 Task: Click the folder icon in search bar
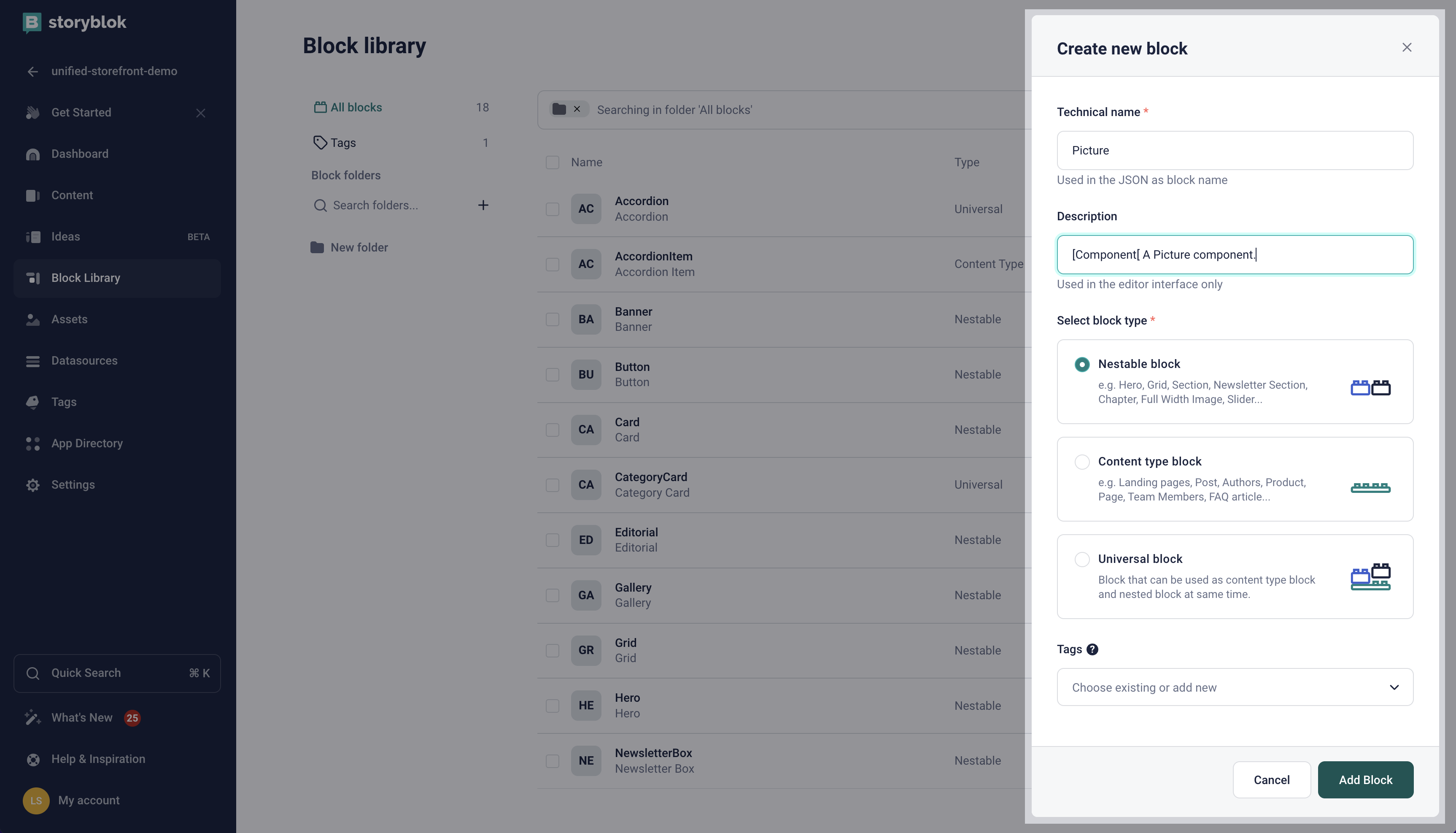coord(559,109)
